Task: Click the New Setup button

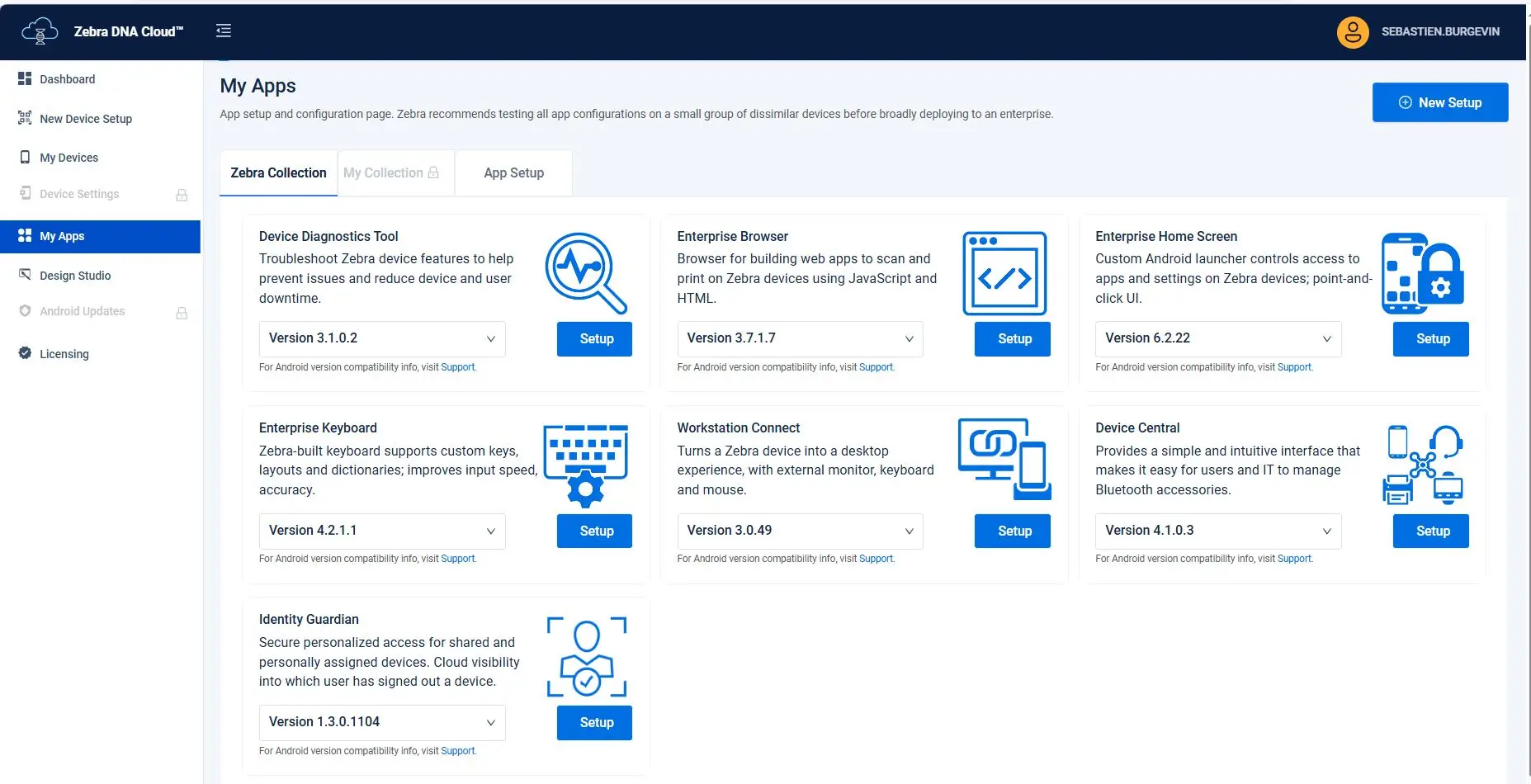Action: pos(1440,102)
